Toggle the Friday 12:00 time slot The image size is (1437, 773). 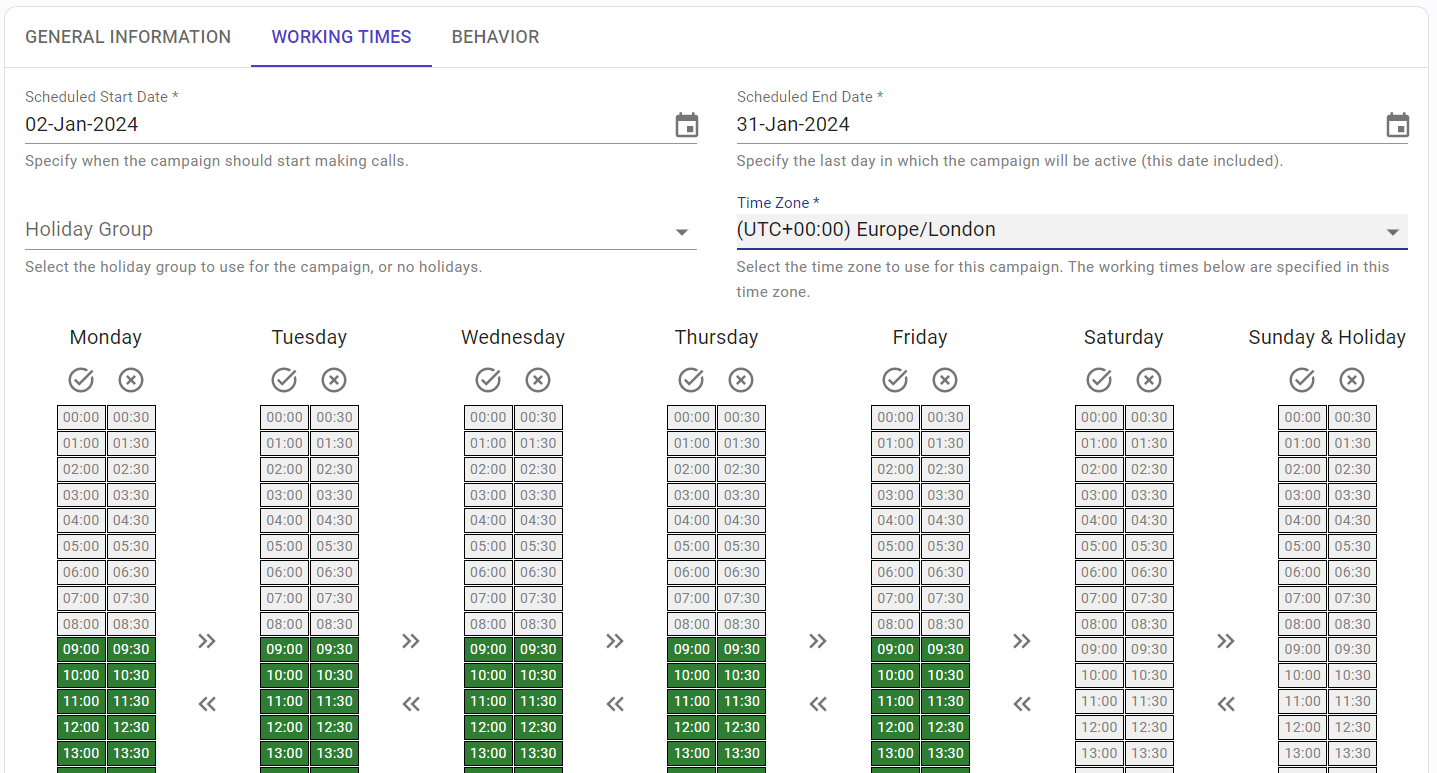895,728
